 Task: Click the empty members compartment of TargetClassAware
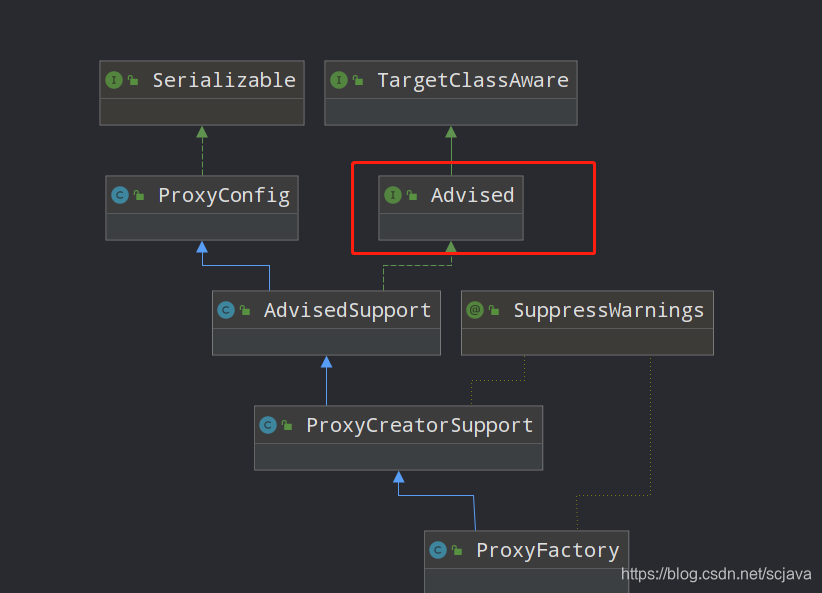pyautogui.click(x=451, y=112)
